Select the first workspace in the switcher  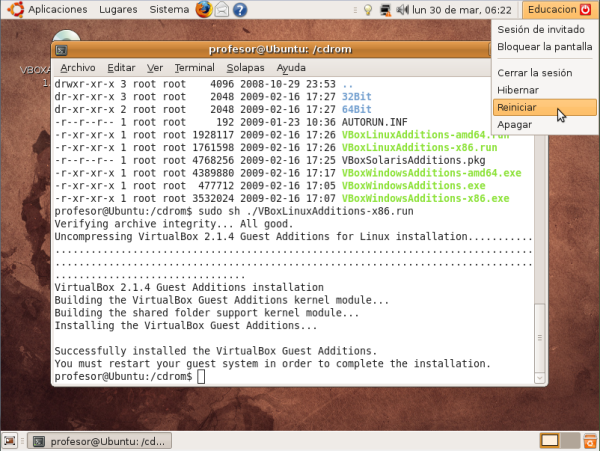tap(550, 440)
